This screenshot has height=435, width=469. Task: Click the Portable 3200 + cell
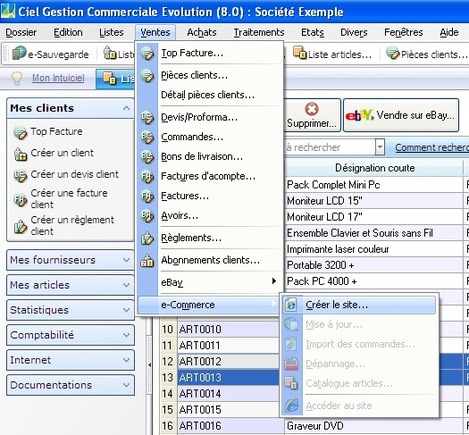[x=374, y=265]
